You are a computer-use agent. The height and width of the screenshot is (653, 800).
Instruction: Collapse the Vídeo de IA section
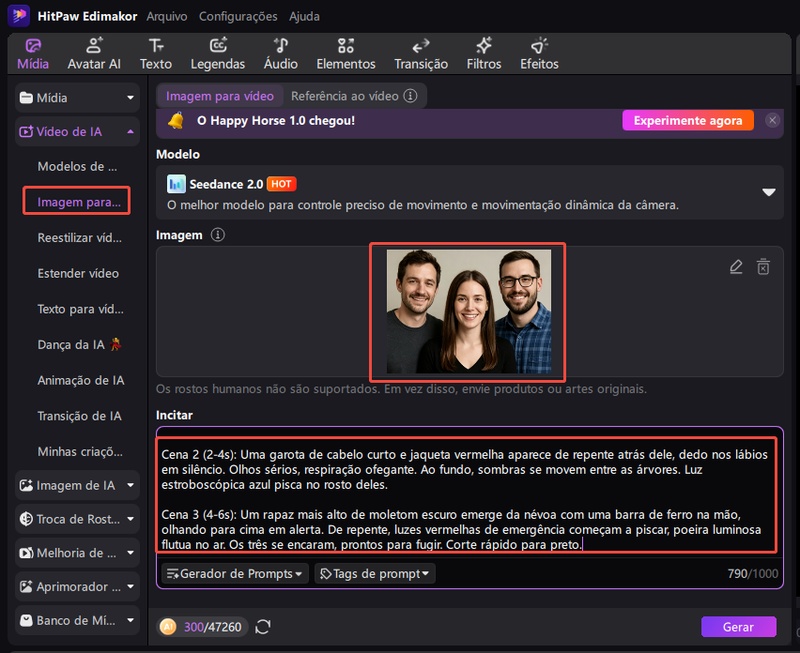point(78,132)
